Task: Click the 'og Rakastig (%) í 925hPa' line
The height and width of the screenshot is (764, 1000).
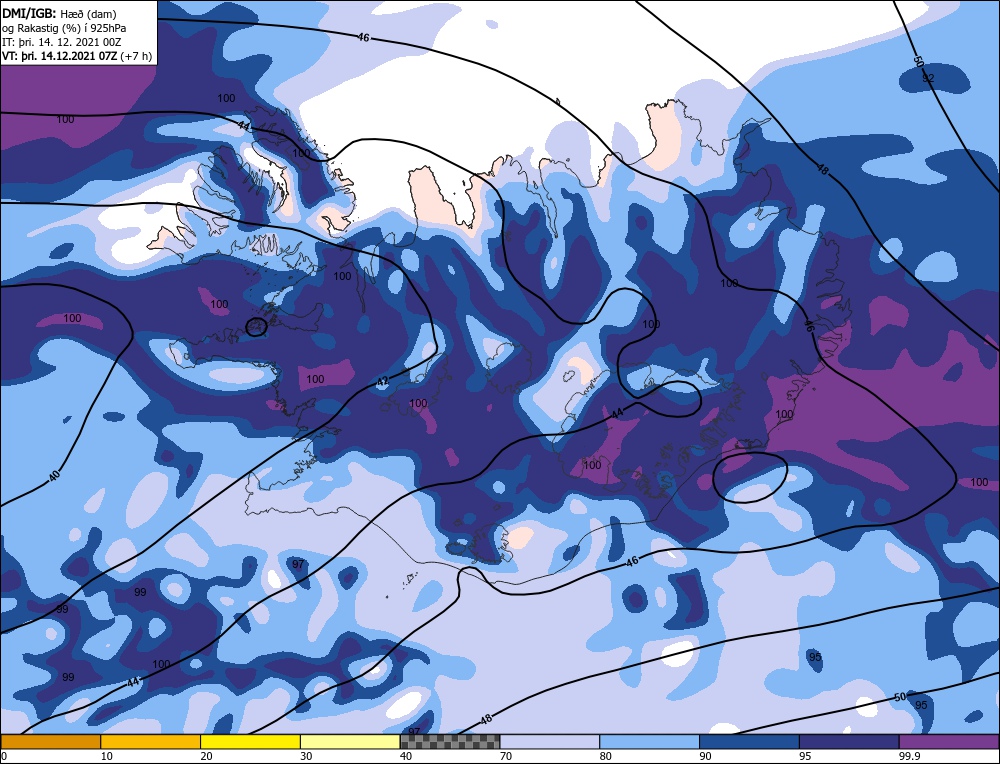Action: click(x=64, y=28)
